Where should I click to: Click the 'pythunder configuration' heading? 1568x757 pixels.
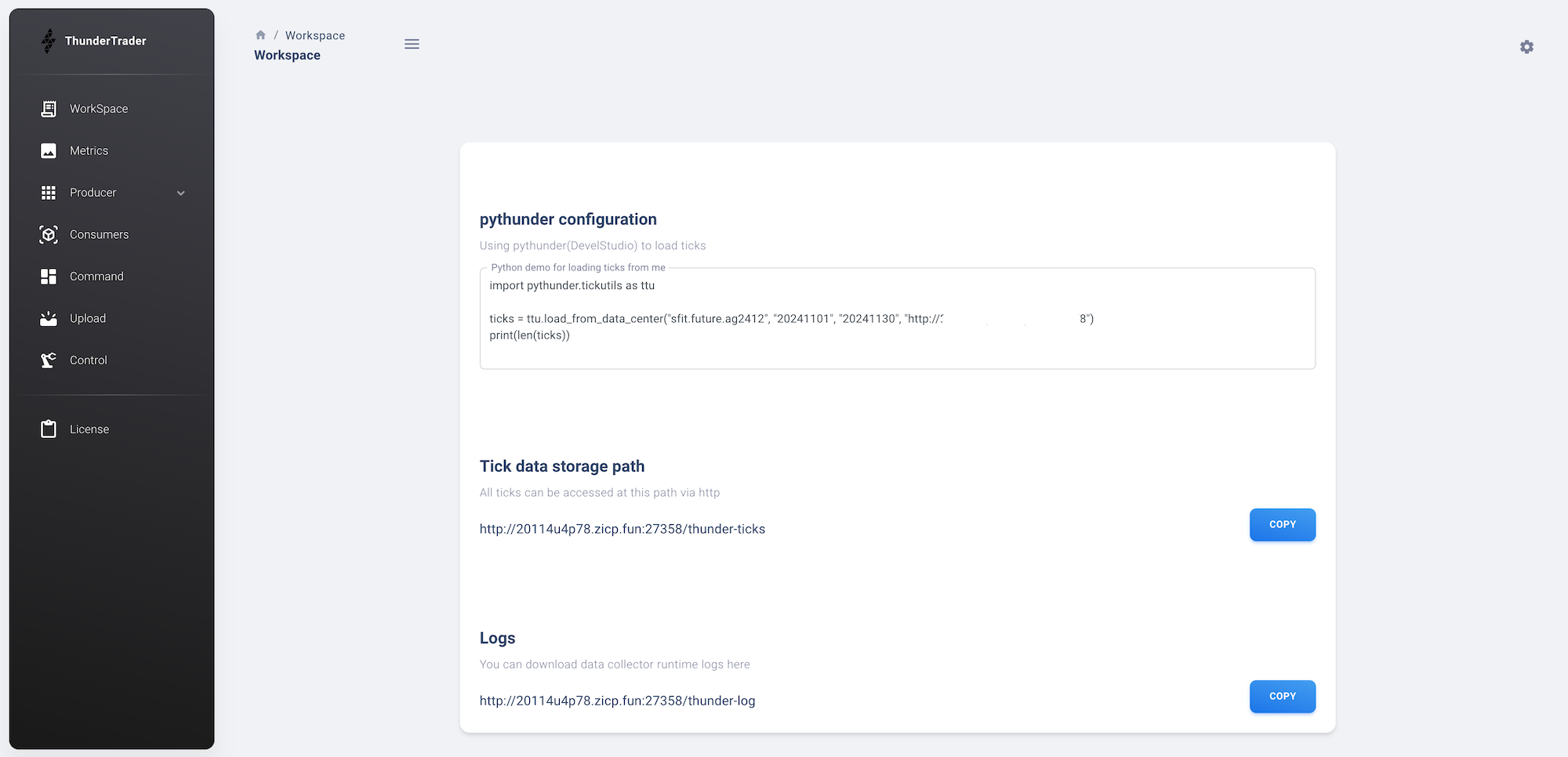tap(568, 219)
